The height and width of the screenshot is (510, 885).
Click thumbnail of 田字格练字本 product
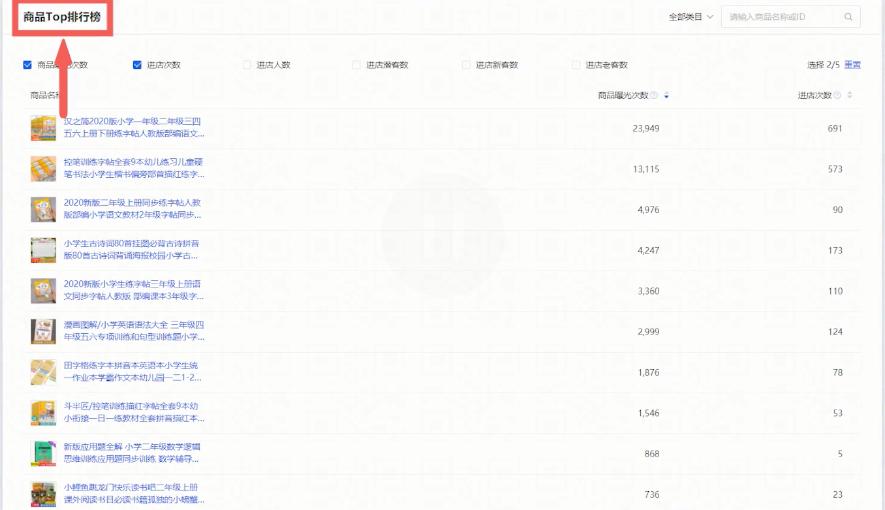43,372
